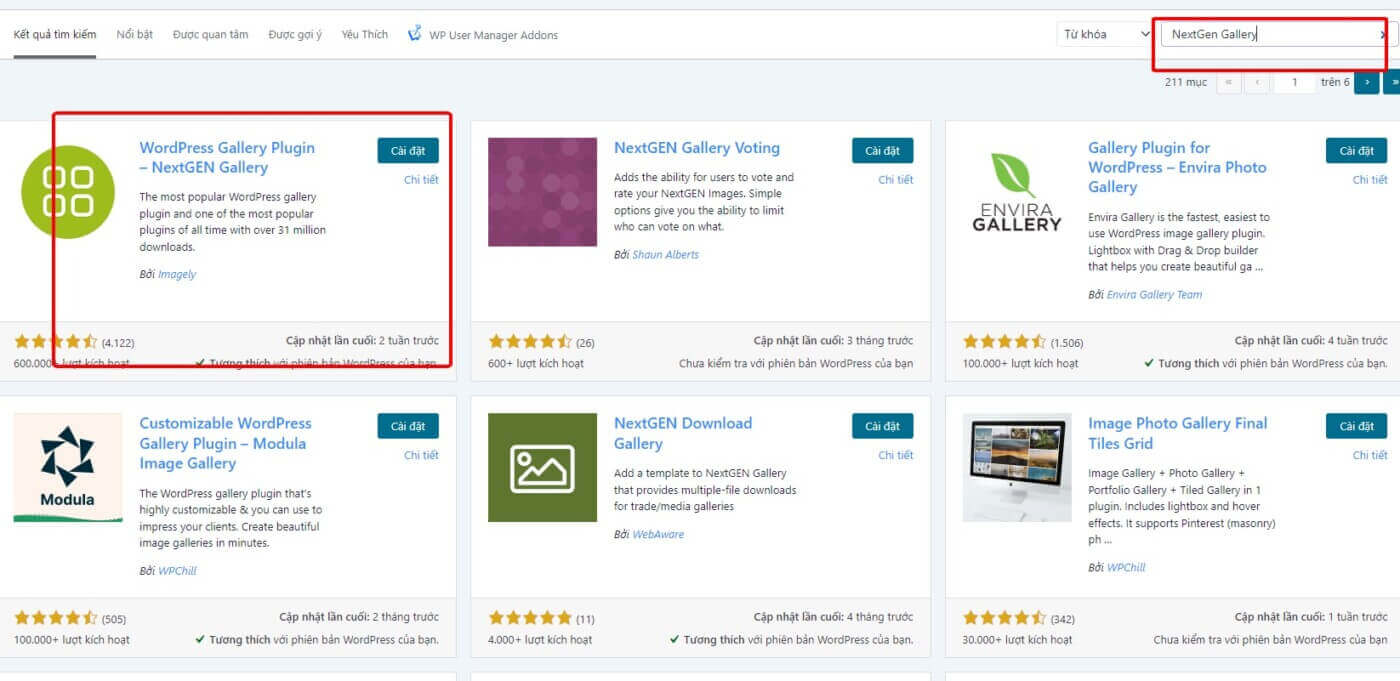Image resolution: width=1400 pixels, height=681 pixels.
Task: Open the NextGEN Download Gallery image icon
Action: [x=542, y=467]
